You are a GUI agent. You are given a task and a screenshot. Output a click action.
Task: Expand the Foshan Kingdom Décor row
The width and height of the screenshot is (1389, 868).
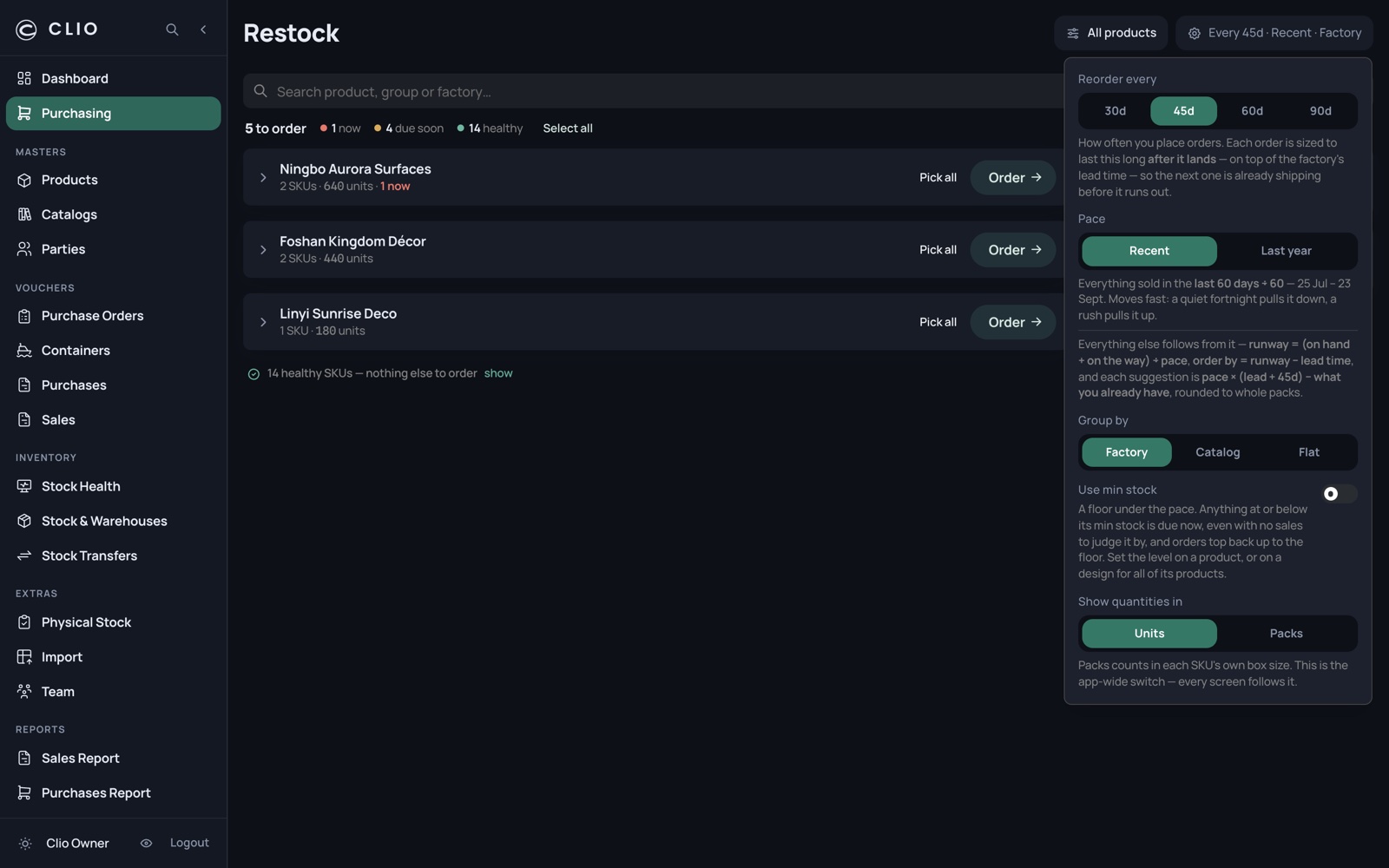(x=263, y=250)
